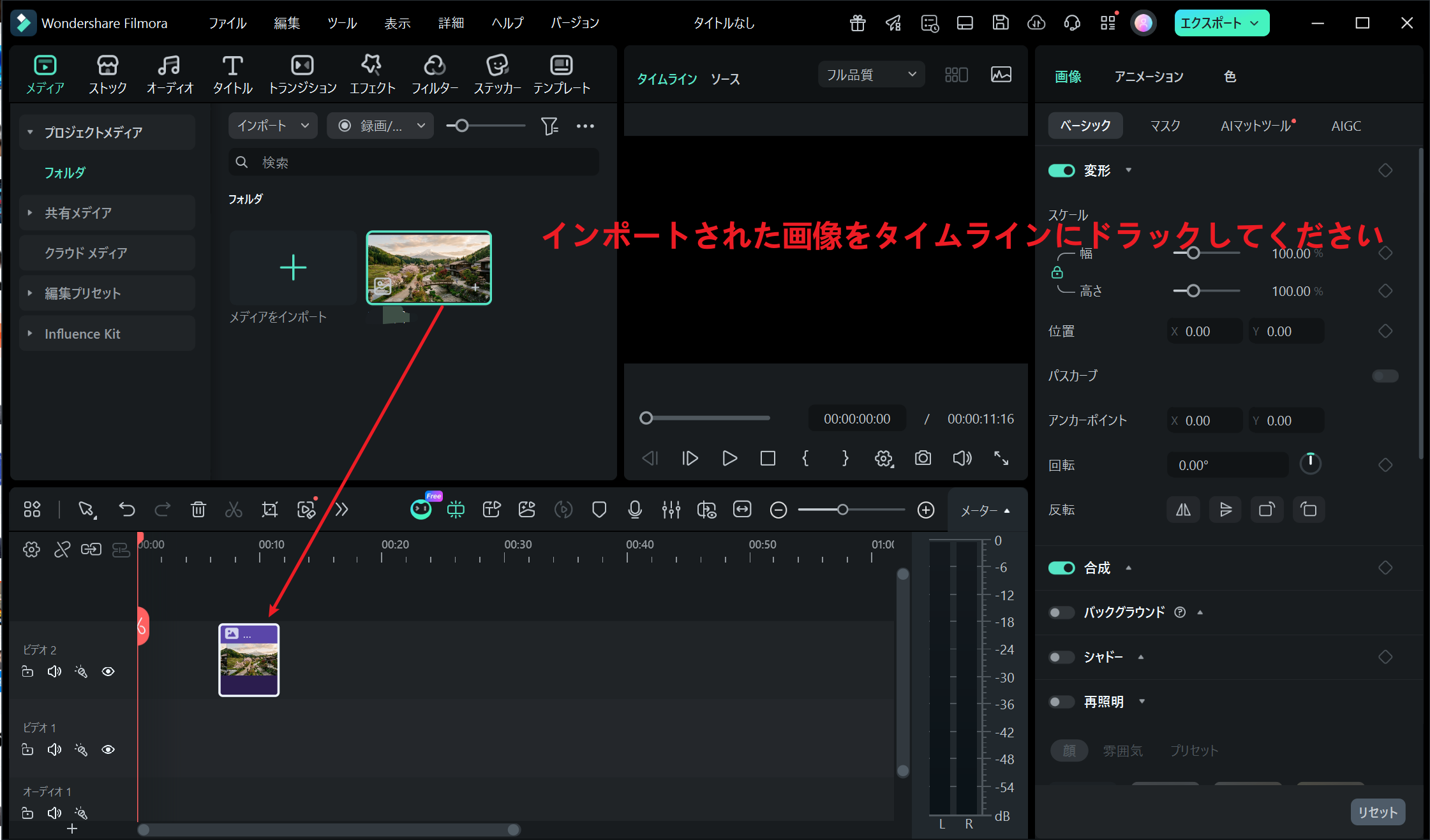The height and width of the screenshot is (840, 1430).
Task: Select the crop tool in timeline toolbar
Action: [x=270, y=510]
